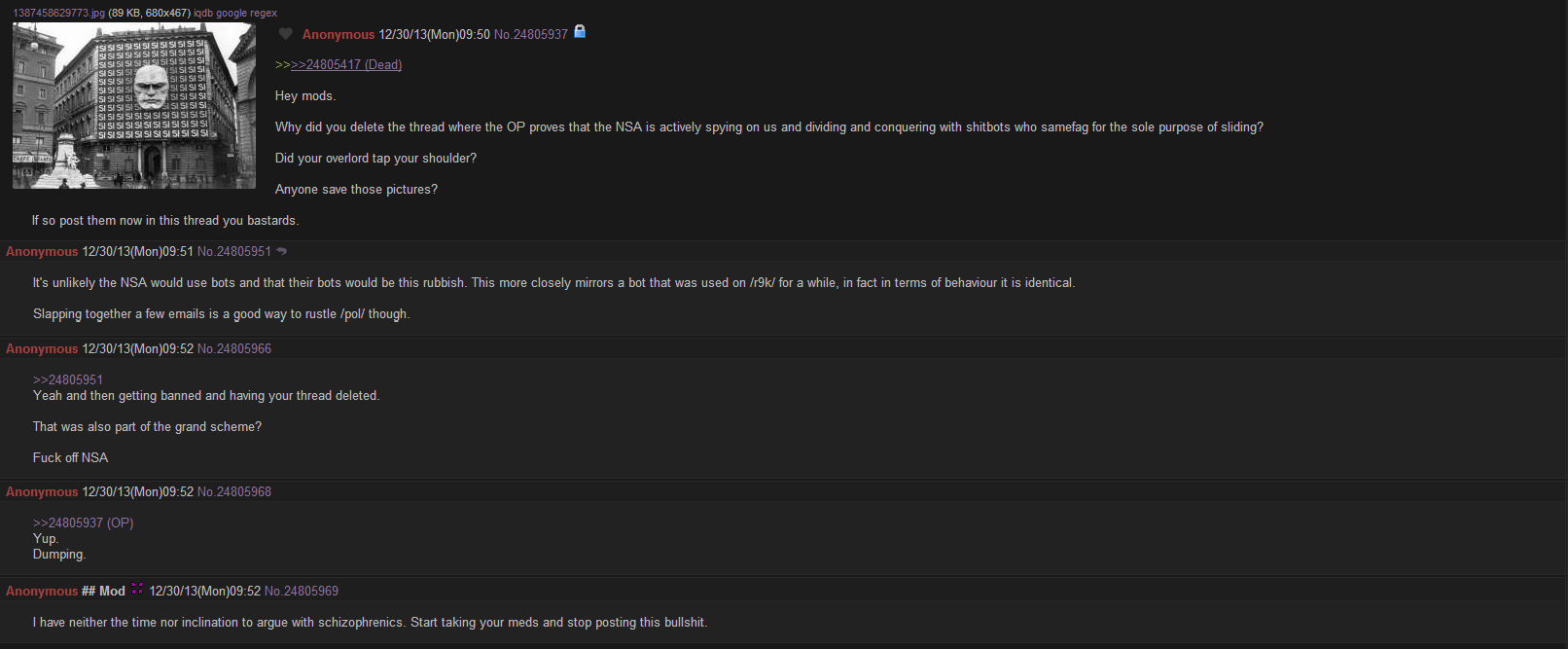Follow the >>24805951 quote link

68,379
